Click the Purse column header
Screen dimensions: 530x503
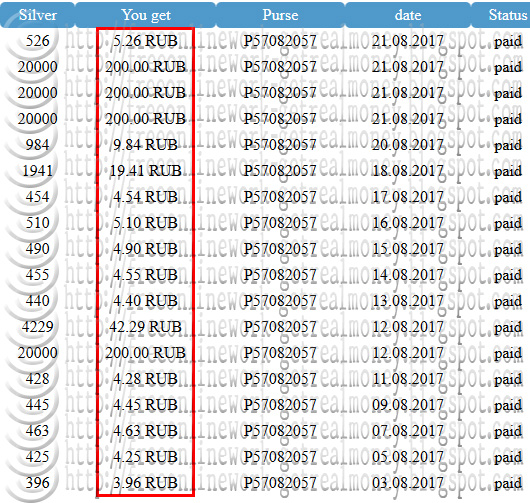280,15
